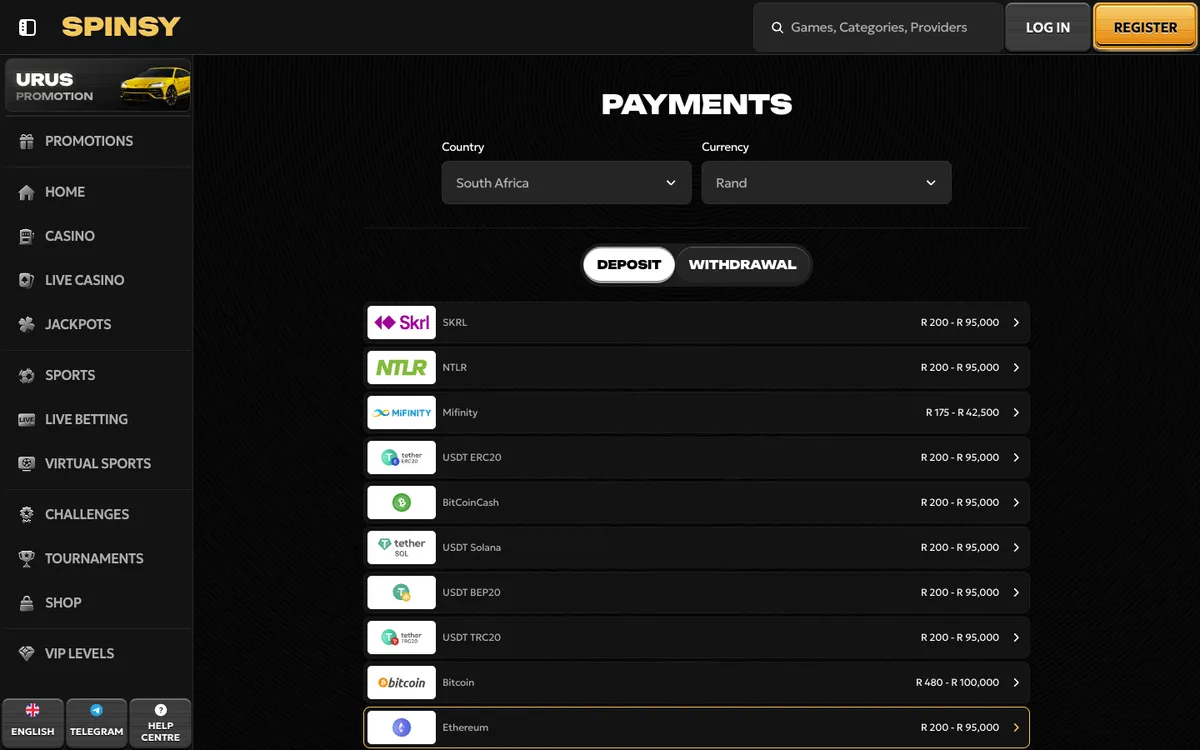
Task: Click the Casino slot icon
Action: click(x=27, y=237)
